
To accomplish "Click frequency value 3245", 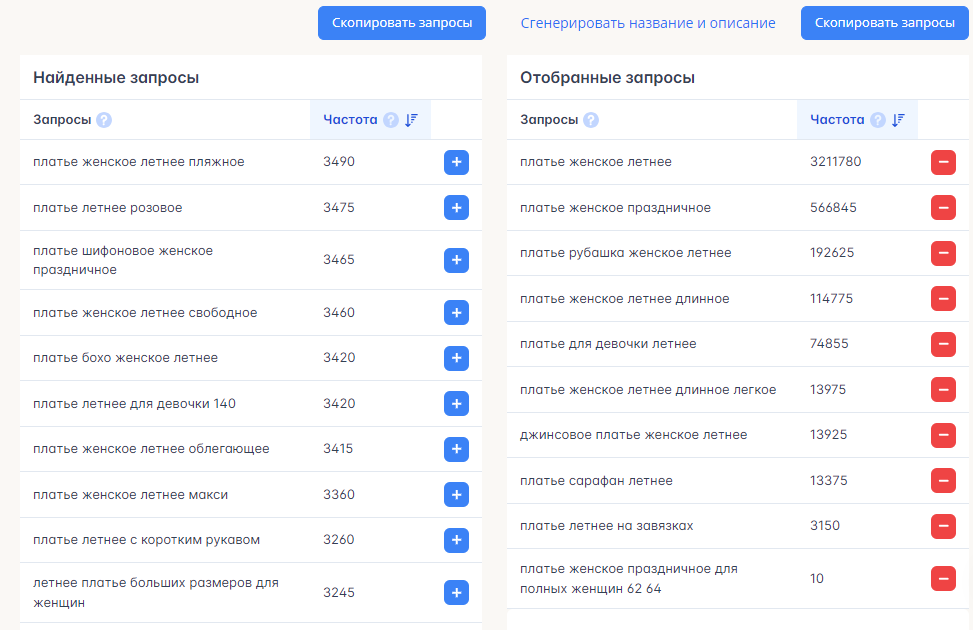I will [x=339, y=592].
